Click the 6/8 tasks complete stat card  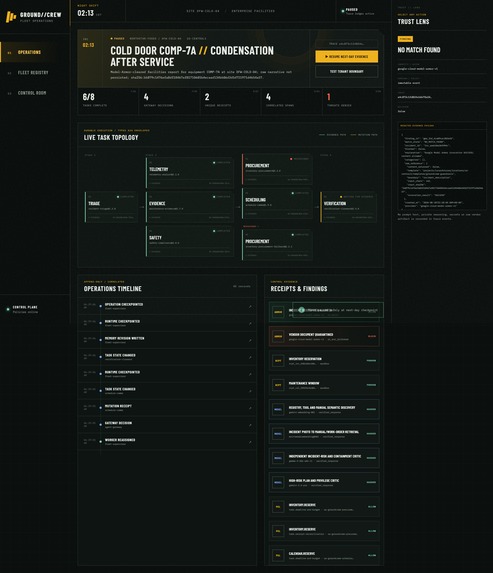[108, 101]
